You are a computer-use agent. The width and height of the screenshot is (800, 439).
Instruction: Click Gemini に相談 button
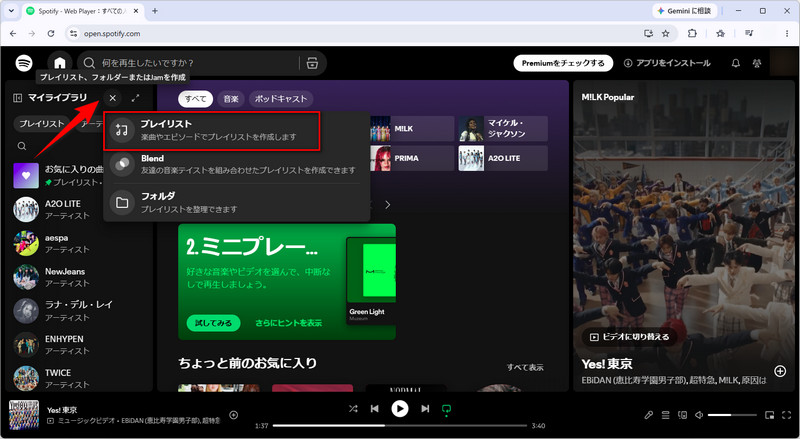coord(685,11)
